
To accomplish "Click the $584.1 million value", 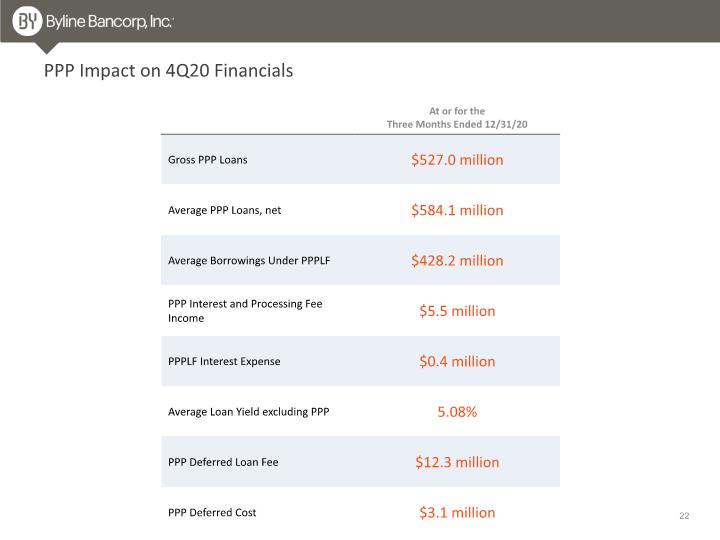I will pos(457,210).
